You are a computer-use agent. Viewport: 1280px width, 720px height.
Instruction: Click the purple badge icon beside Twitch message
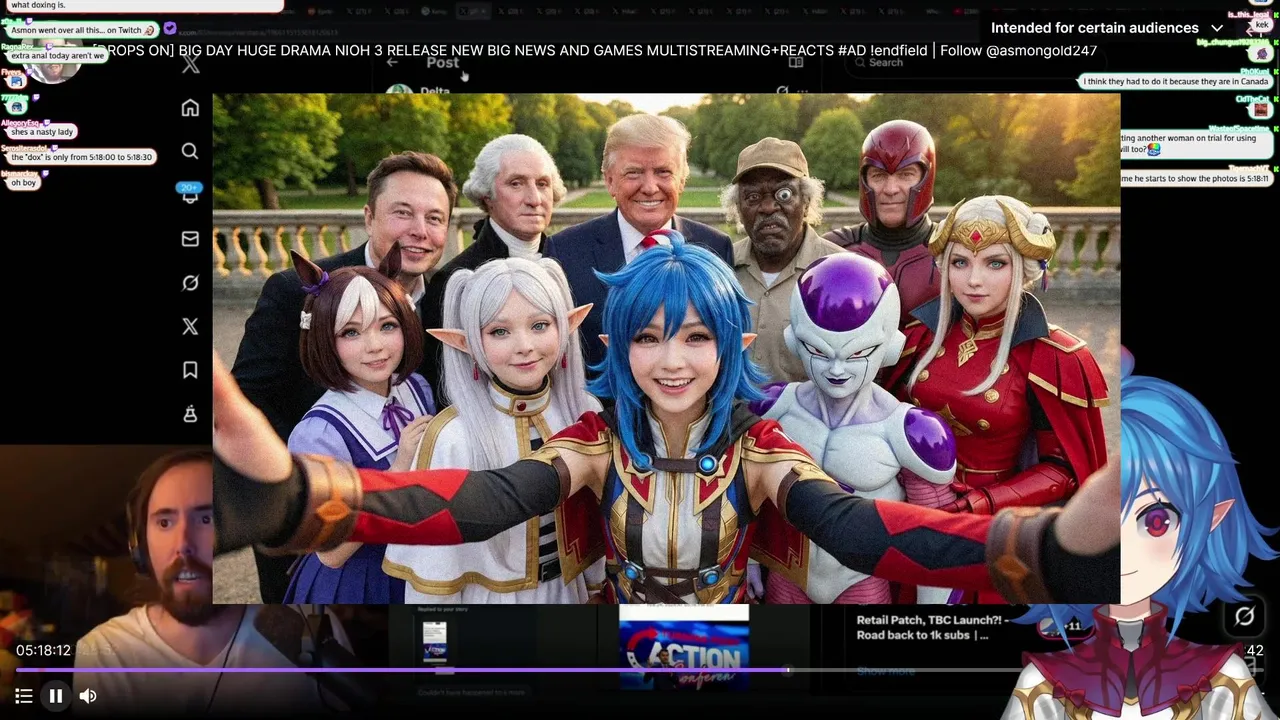pos(170,29)
